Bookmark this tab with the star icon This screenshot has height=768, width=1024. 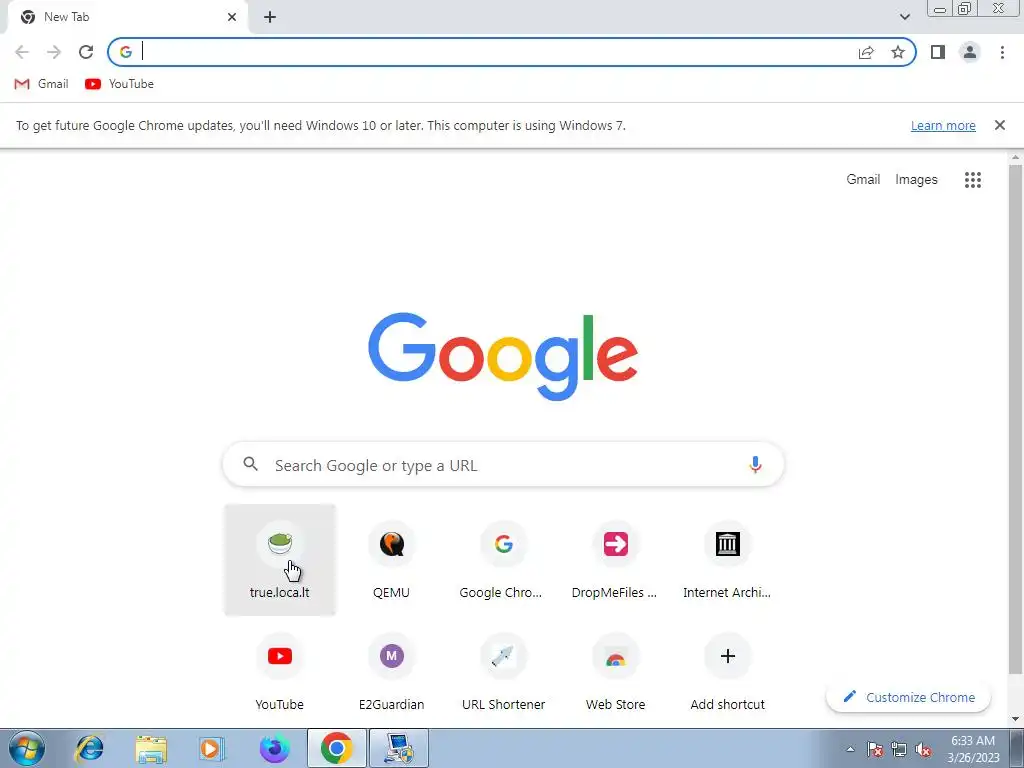coord(898,52)
